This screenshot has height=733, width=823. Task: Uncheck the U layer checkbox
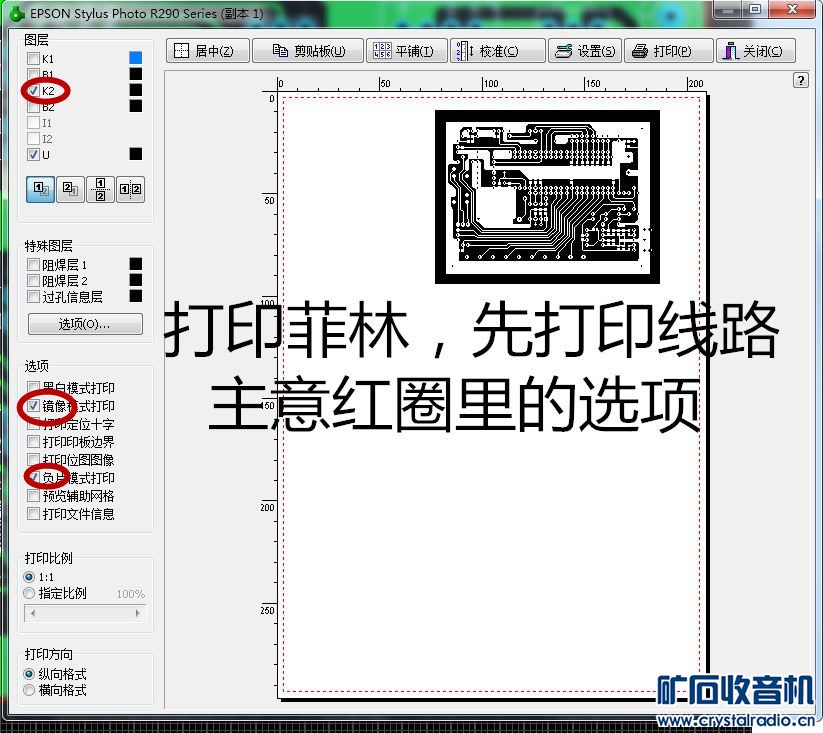click(x=33, y=154)
